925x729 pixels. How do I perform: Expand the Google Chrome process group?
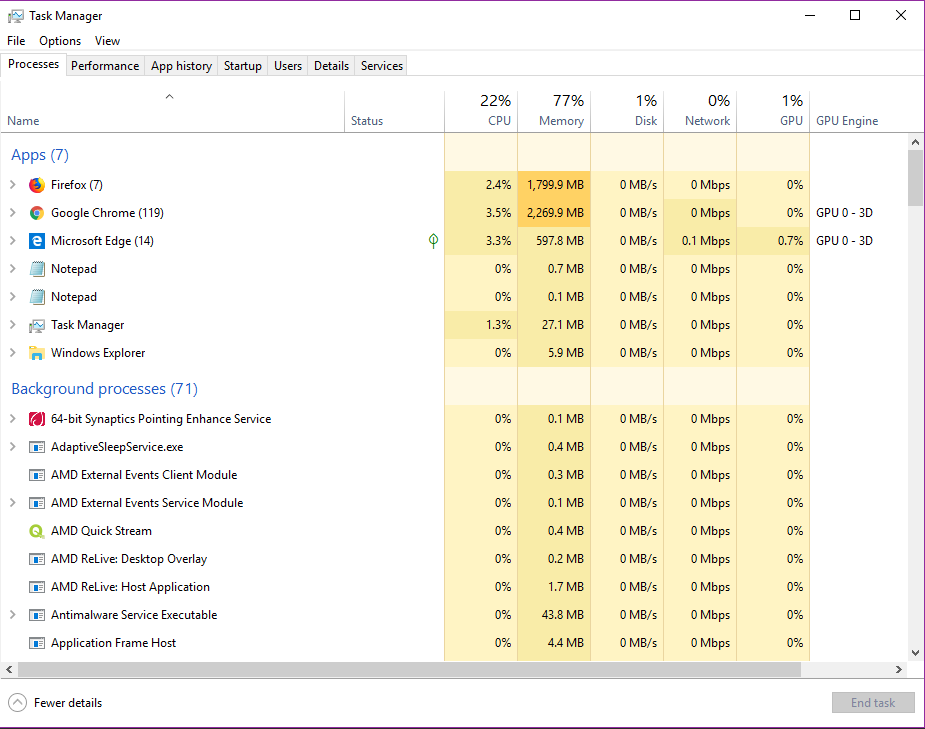pos(13,213)
